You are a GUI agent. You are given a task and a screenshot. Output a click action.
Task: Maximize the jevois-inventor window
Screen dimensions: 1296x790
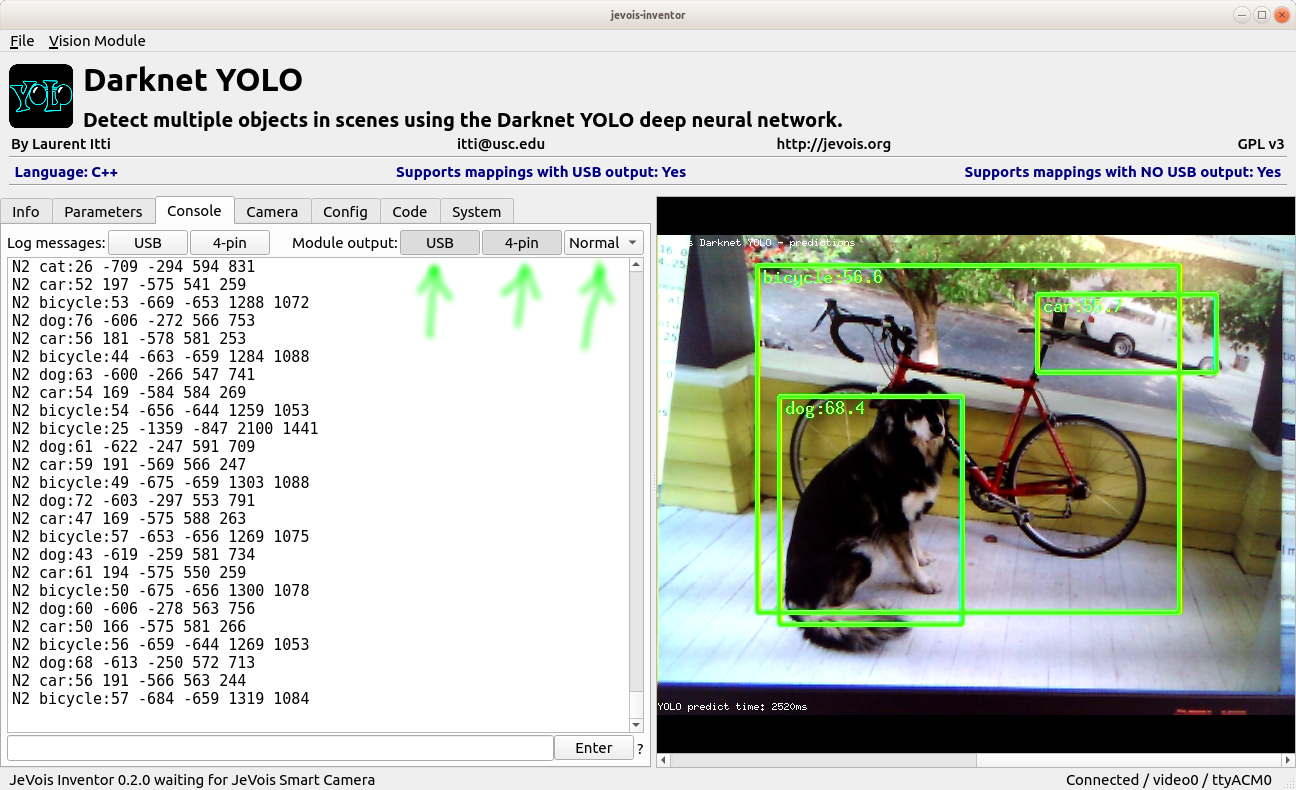point(1262,14)
